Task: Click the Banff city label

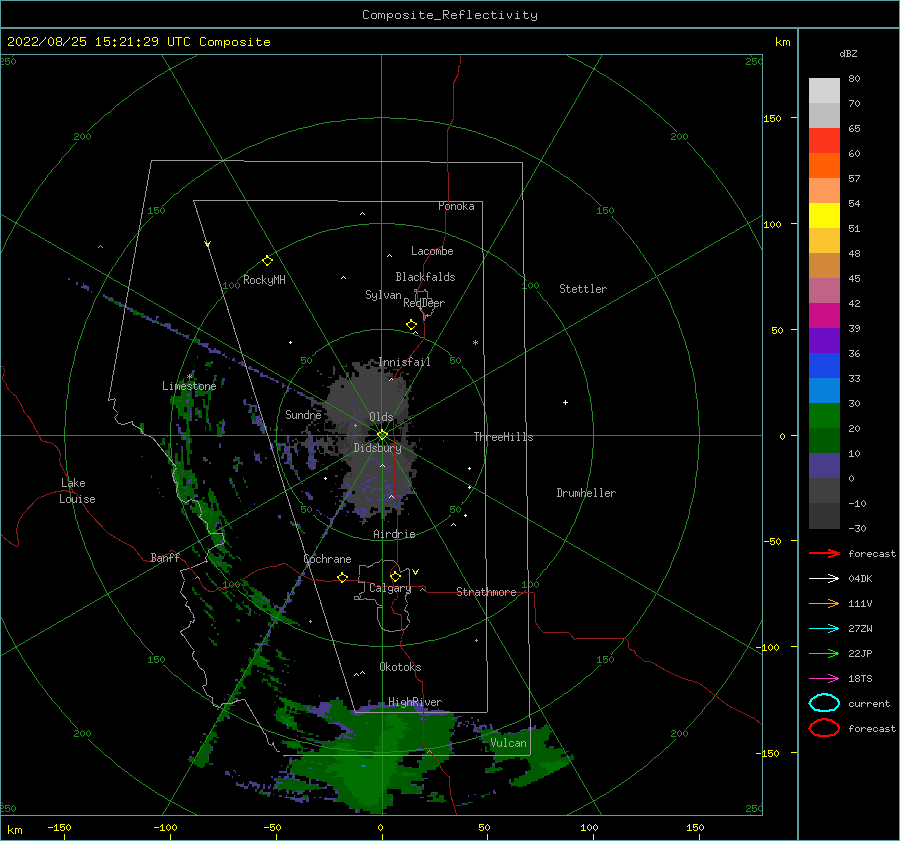Action: pyautogui.click(x=165, y=557)
